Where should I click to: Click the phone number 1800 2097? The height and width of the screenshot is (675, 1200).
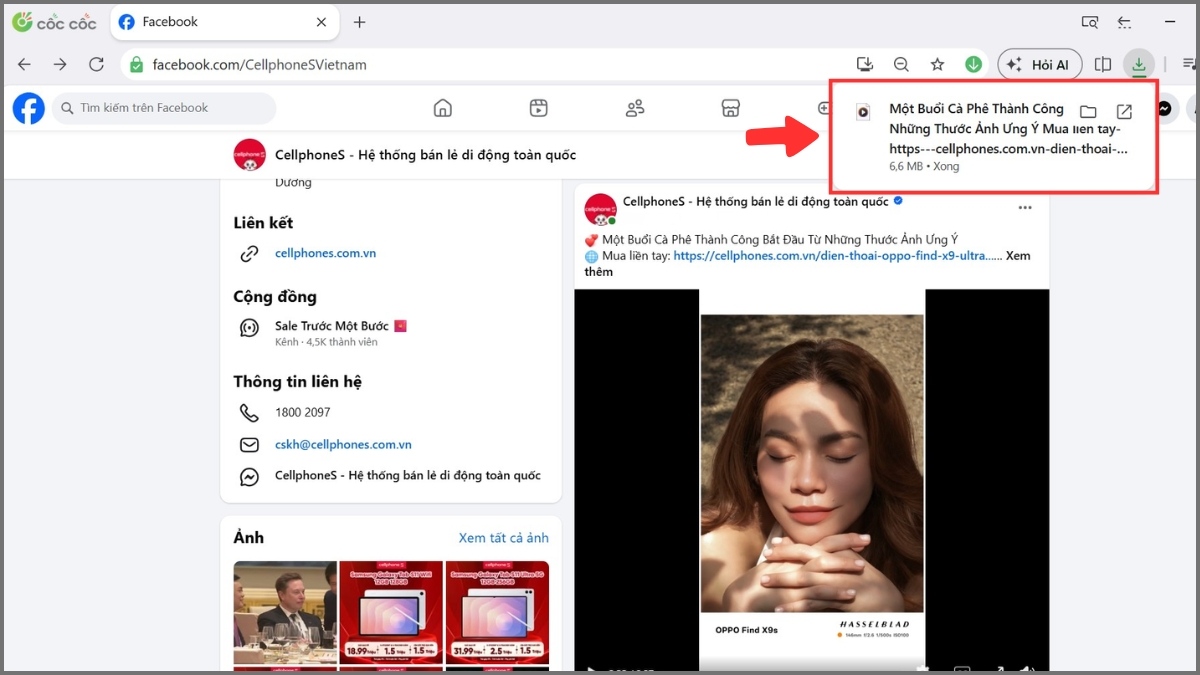[x=302, y=412]
